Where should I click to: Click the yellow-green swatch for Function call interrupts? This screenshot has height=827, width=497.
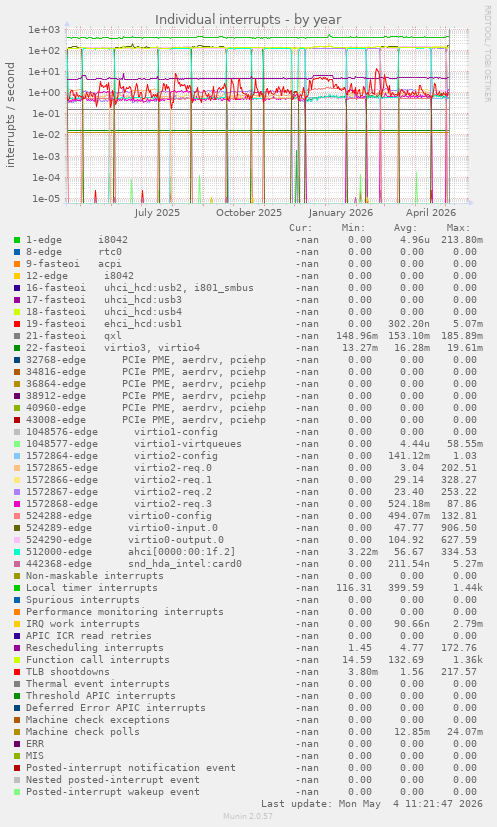17,660
